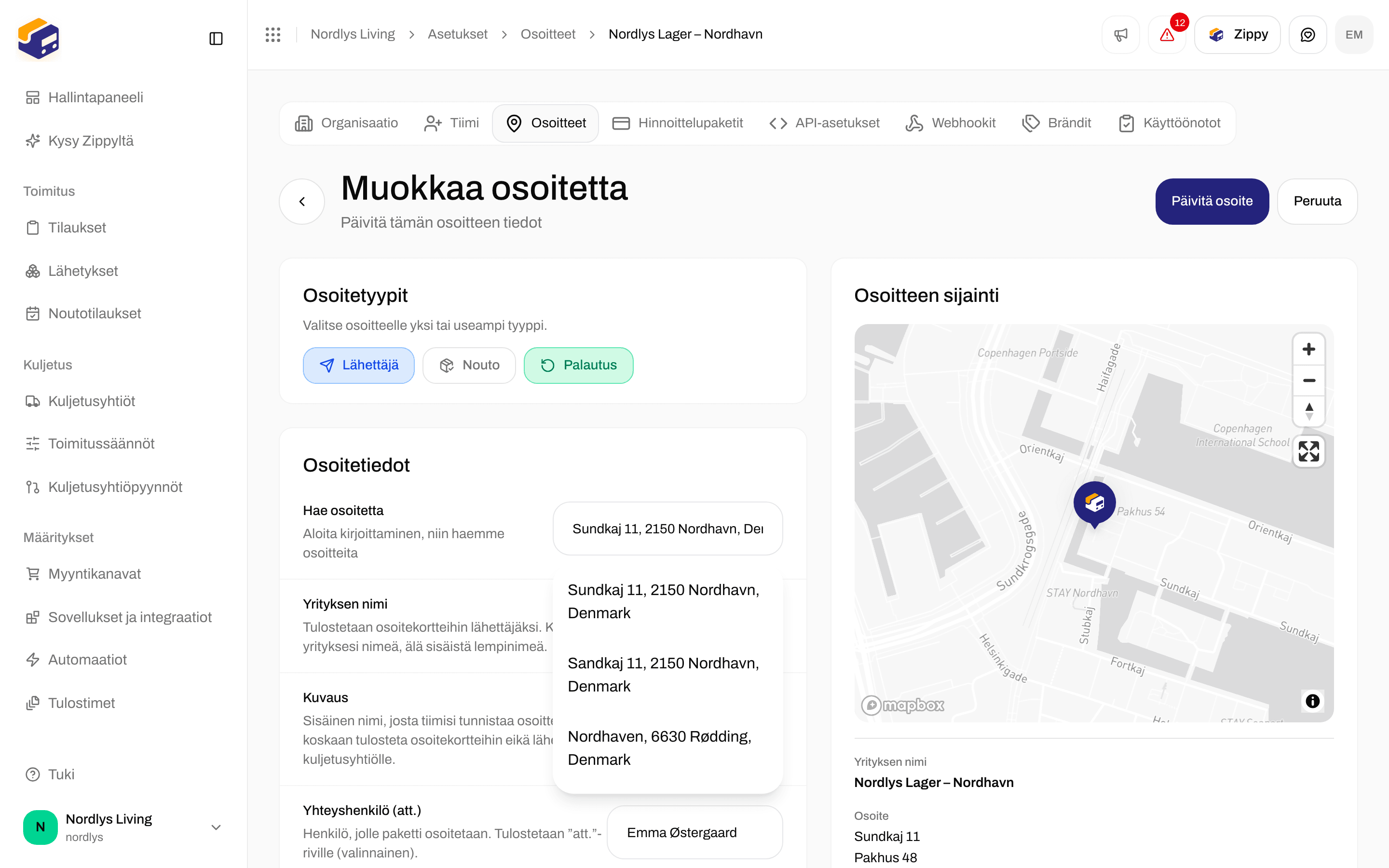
Task: Click the address pin marker on map
Action: [x=1094, y=504]
